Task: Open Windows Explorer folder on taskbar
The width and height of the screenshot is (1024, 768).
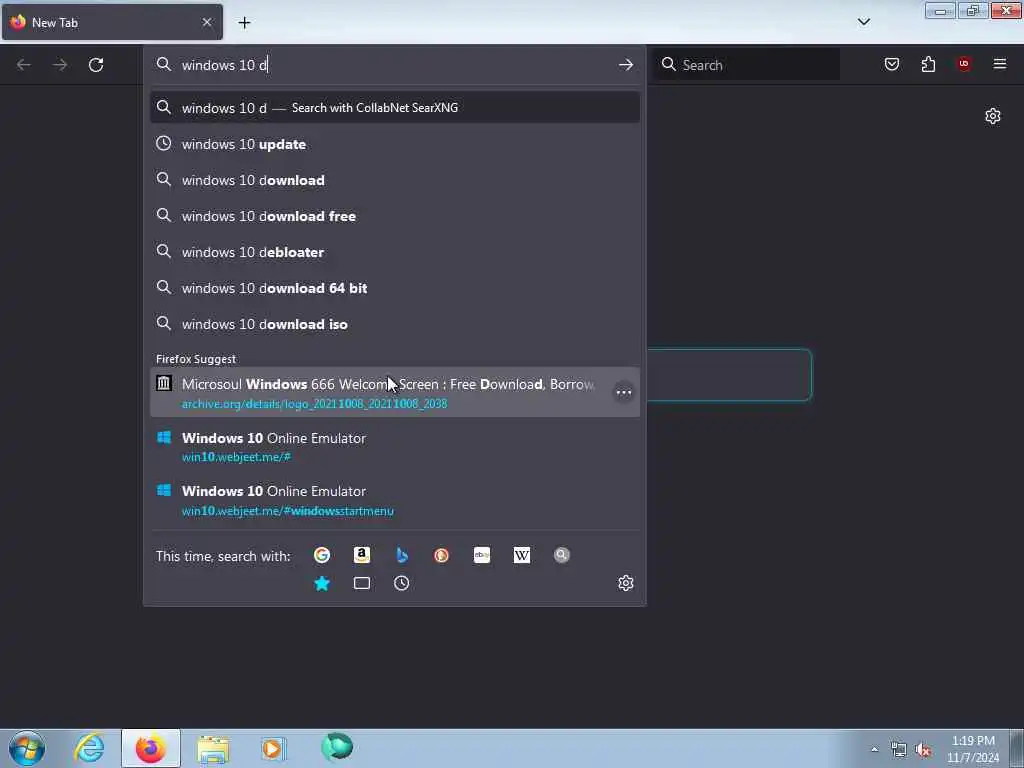Action: click(213, 750)
